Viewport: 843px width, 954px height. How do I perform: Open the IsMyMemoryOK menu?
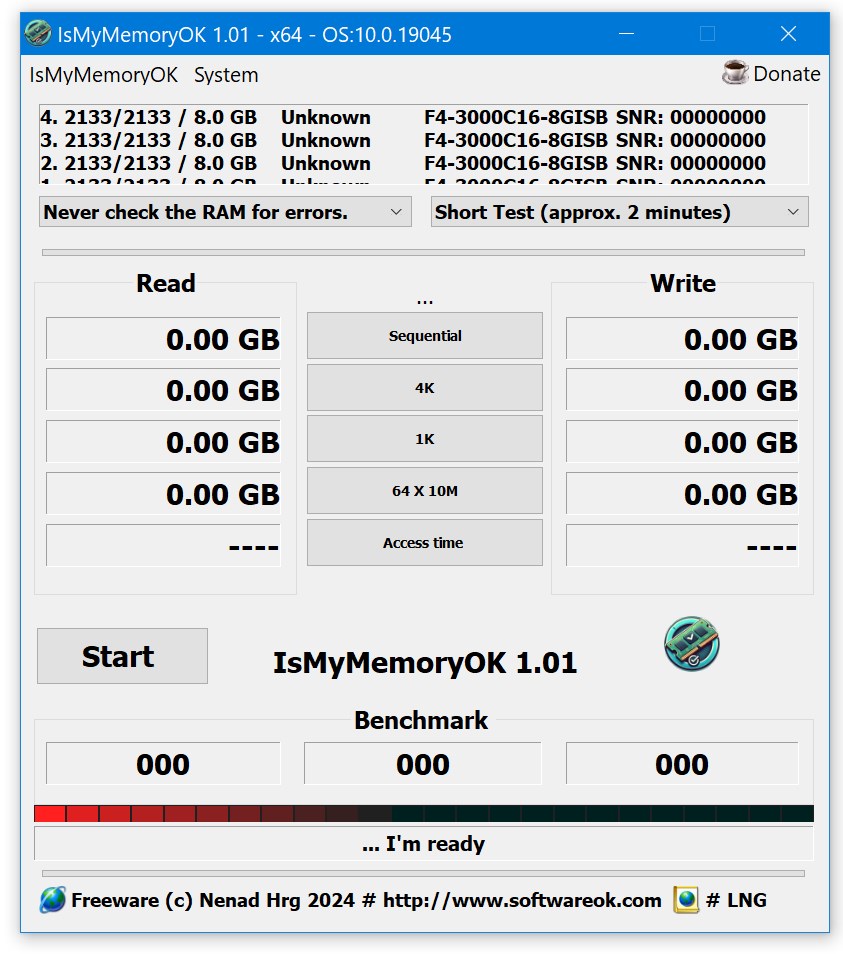102,74
